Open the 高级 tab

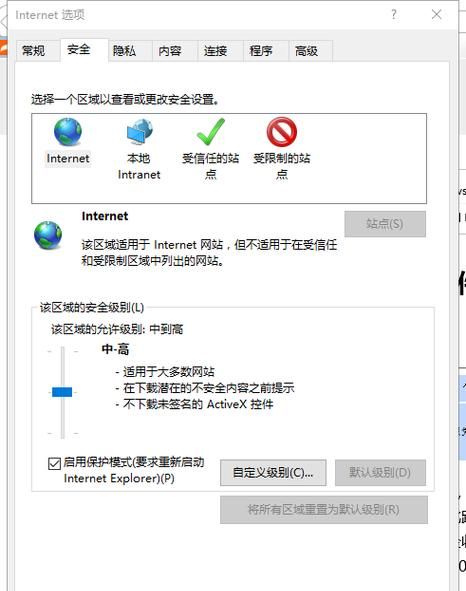(x=307, y=51)
